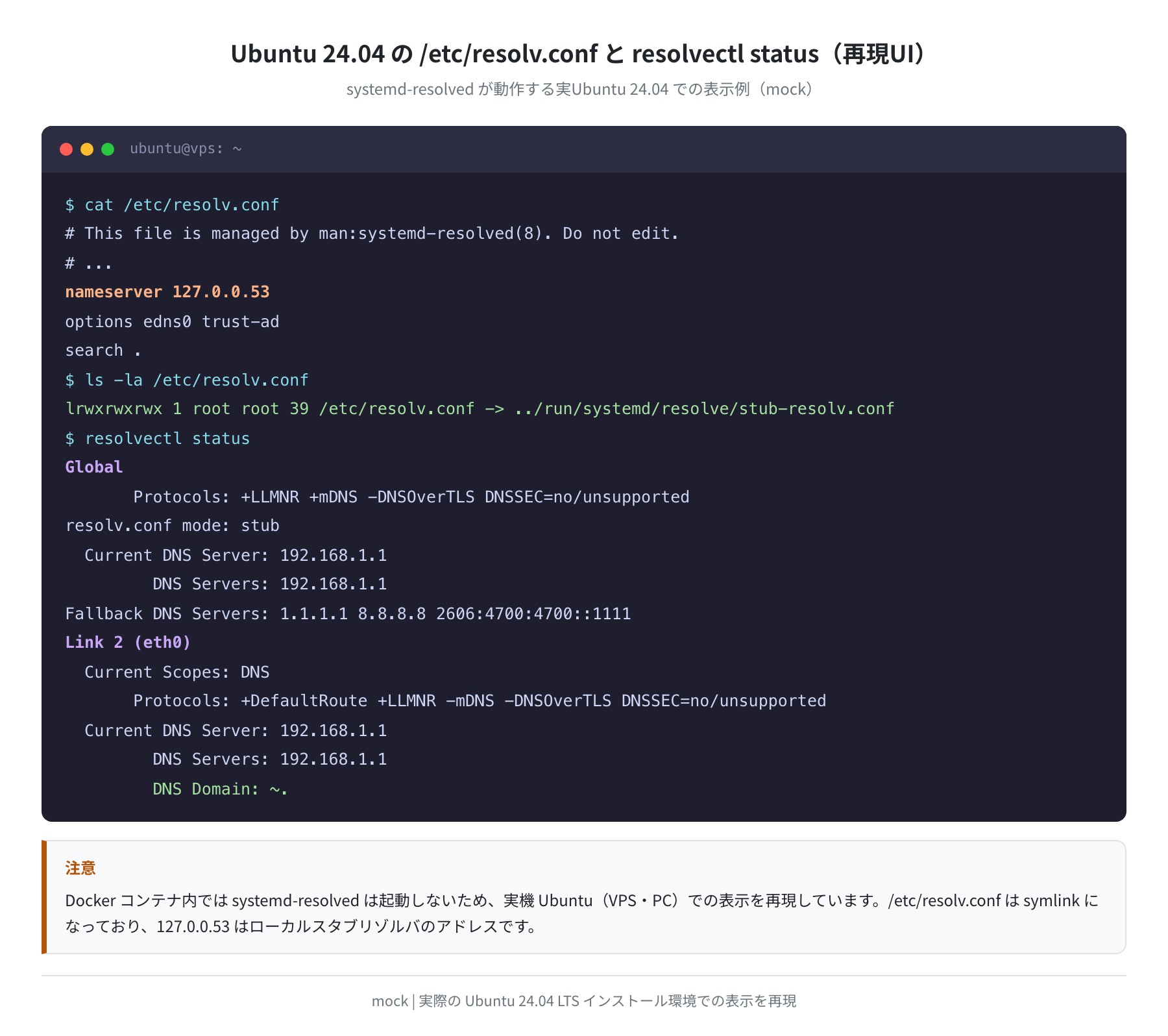Click the note paragraph beginning "Docker コンテナ内では"

[x=582, y=913]
